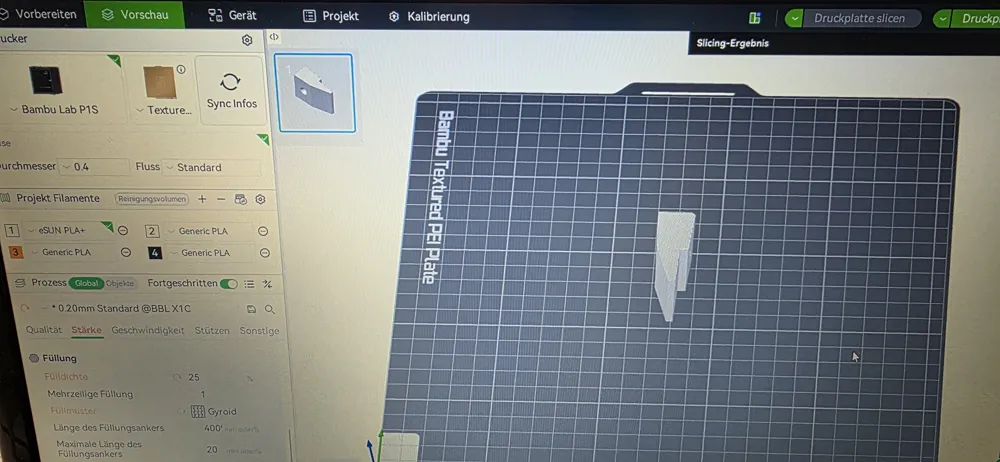Click filament 4 black color swatch

155,253
